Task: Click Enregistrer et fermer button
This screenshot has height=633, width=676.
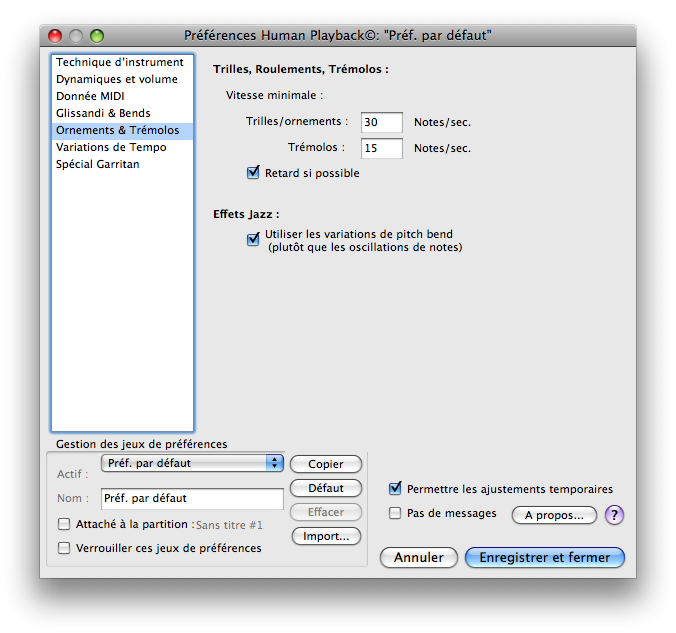Action: [544, 557]
